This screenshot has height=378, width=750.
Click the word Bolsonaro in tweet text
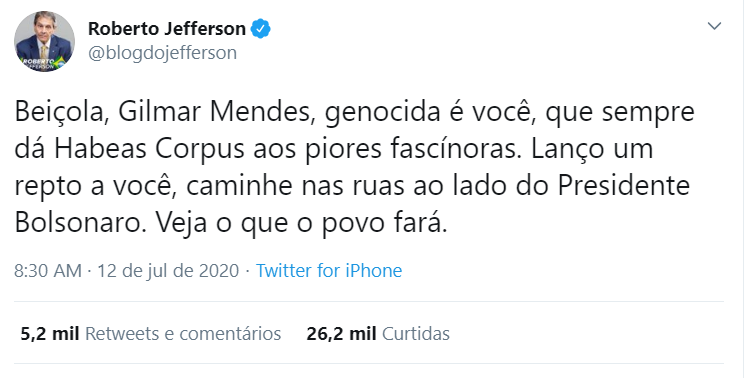[80, 224]
